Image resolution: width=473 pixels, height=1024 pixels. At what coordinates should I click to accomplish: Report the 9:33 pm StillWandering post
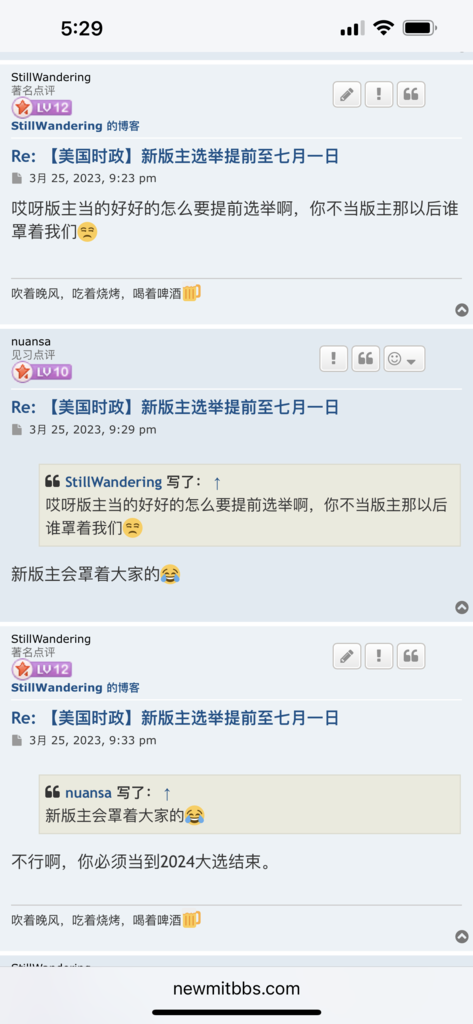pos(379,656)
